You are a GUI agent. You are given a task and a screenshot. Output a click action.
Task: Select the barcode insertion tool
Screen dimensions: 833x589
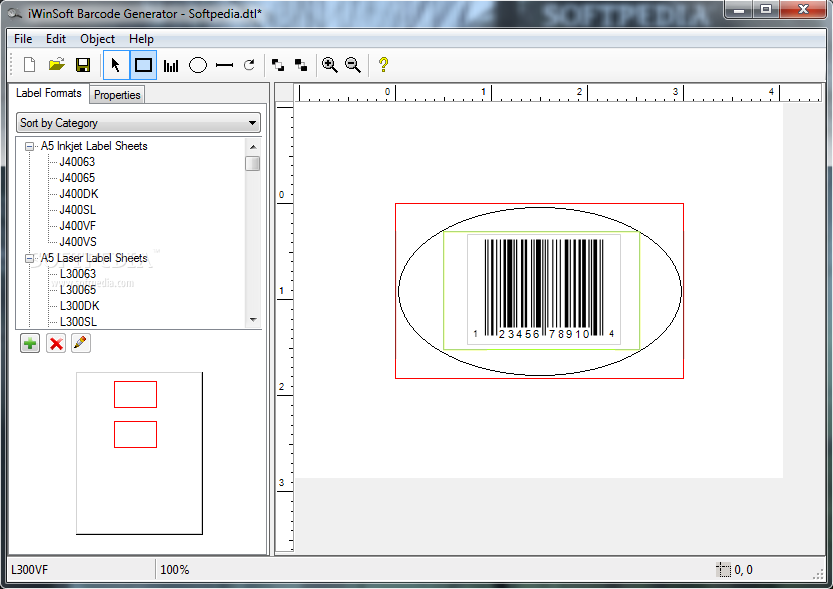[171, 65]
